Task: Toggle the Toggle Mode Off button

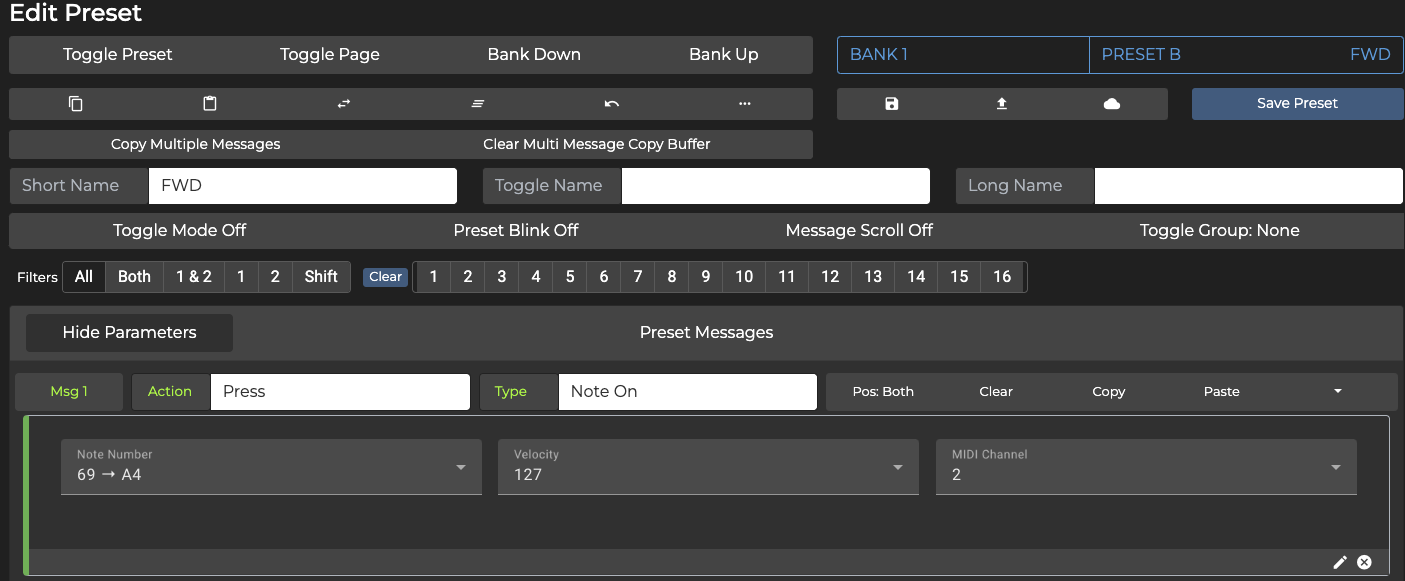Action: (180, 231)
